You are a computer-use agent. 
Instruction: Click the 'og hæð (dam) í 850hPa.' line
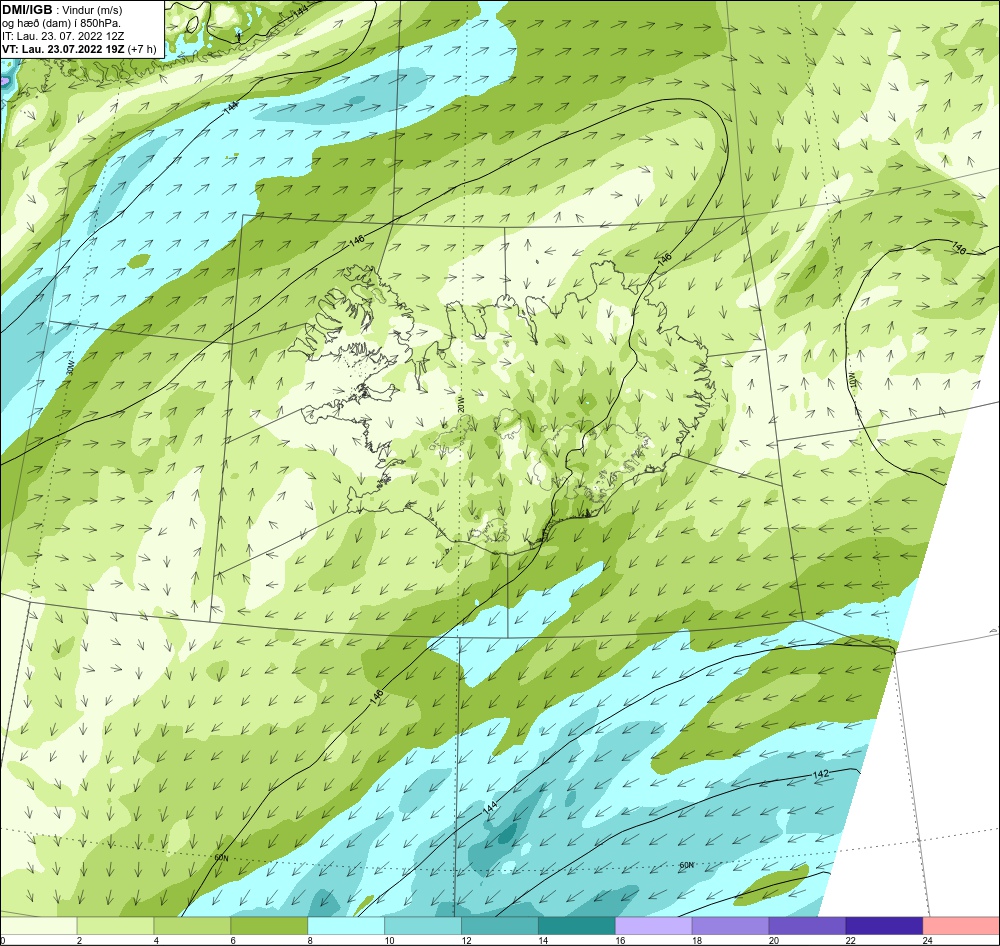(61, 24)
